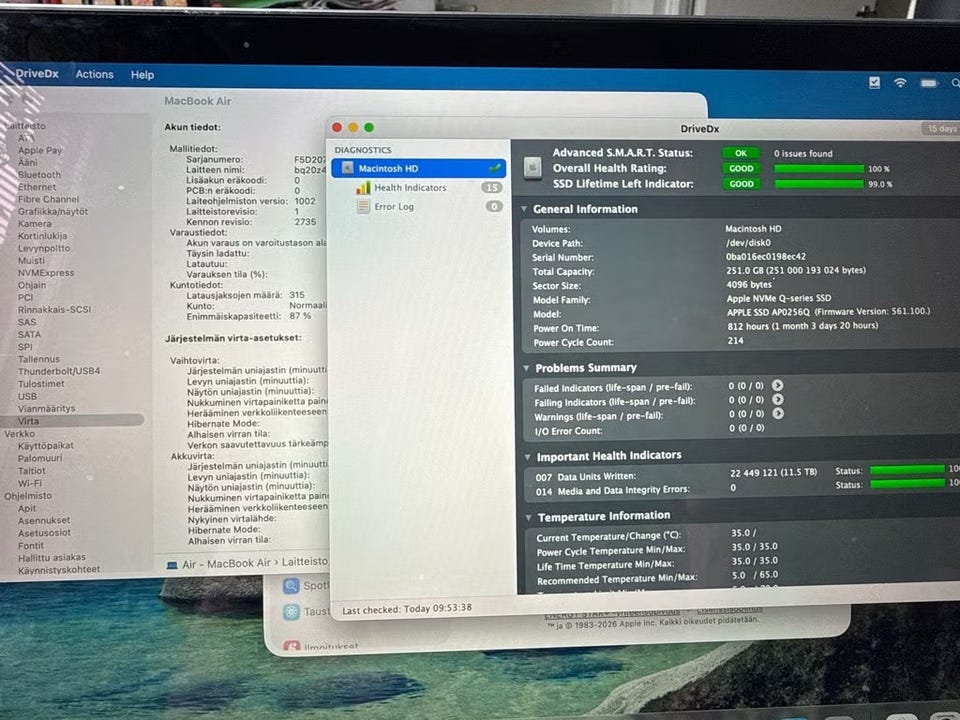Click the Health Indicators bar chart icon
Screen dimensions: 960x720
click(x=363, y=188)
